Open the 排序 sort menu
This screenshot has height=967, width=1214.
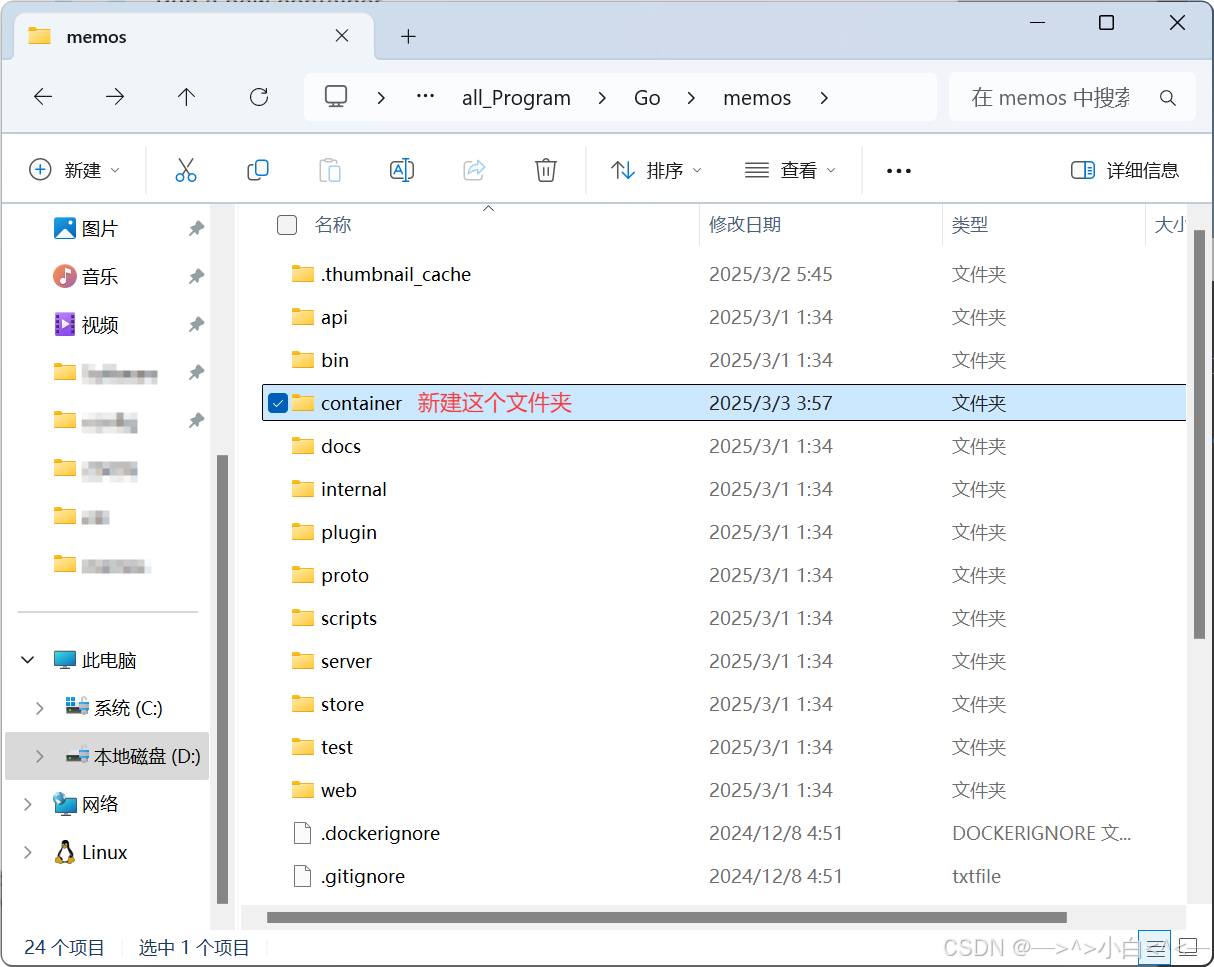tap(656, 170)
